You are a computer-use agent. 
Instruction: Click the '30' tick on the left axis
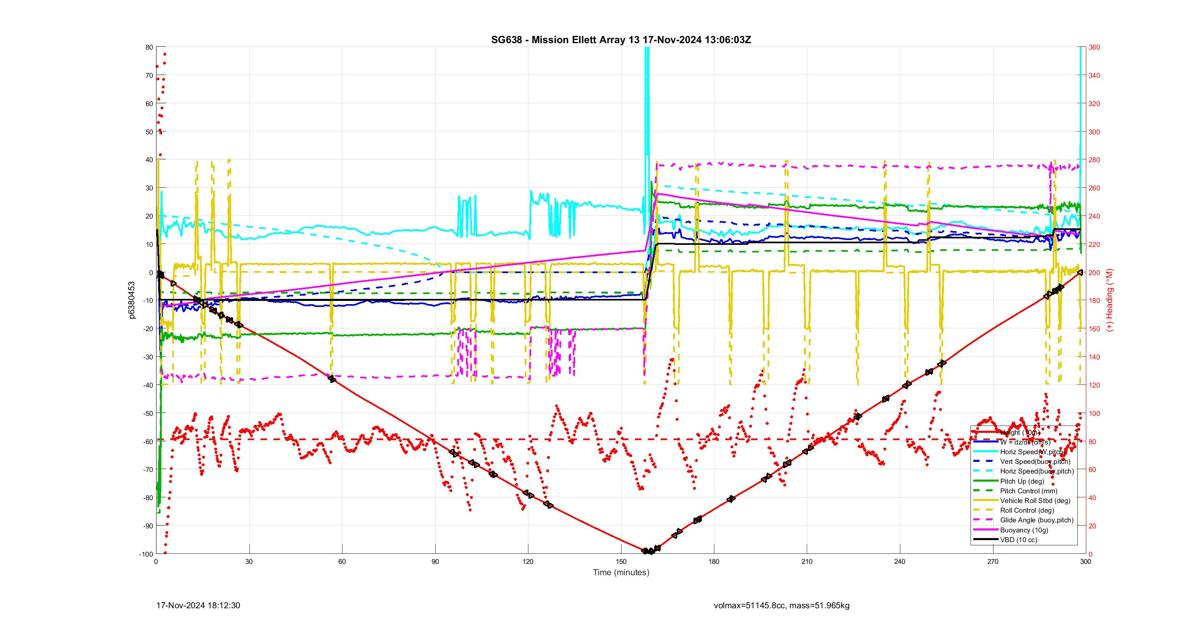pyautogui.click(x=148, y=188)
